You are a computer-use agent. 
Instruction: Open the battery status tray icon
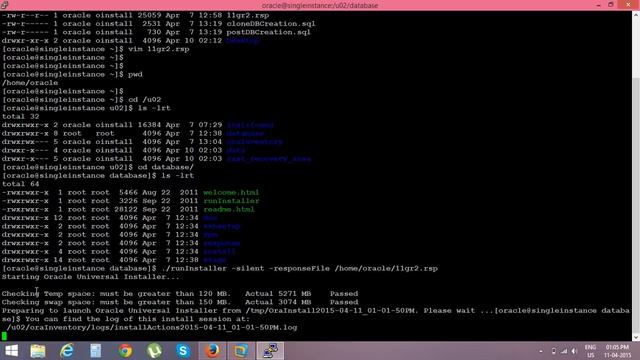[553, 351]
